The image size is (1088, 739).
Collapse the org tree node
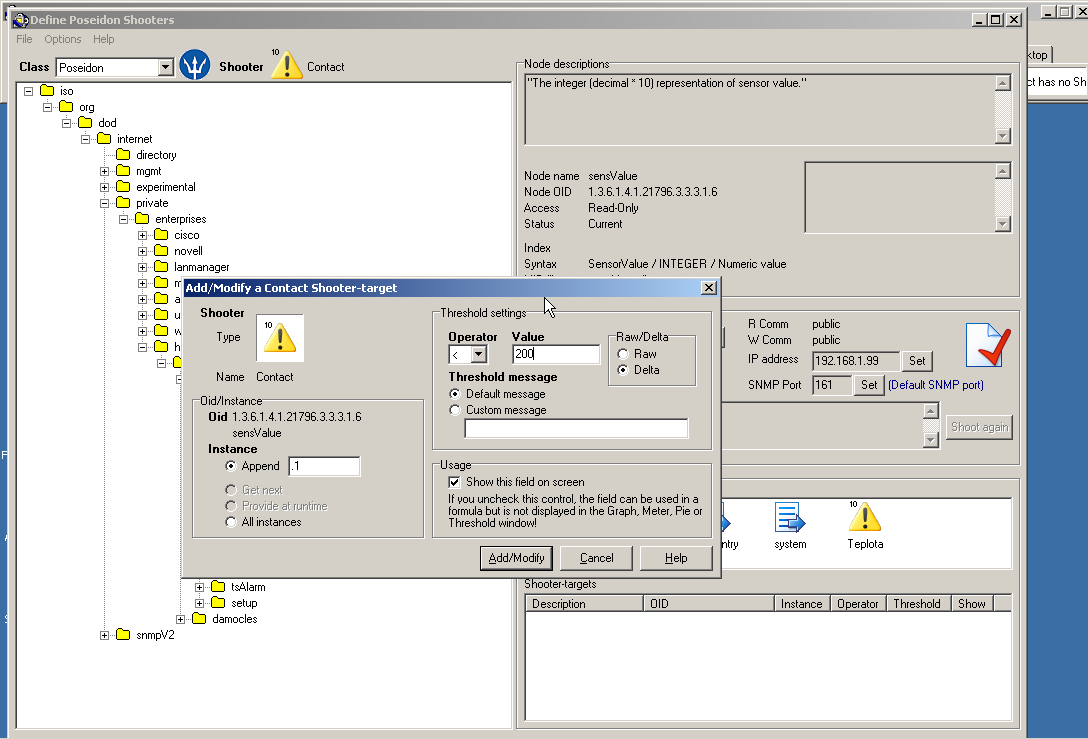pyautogui.click(x=47, y=107)
